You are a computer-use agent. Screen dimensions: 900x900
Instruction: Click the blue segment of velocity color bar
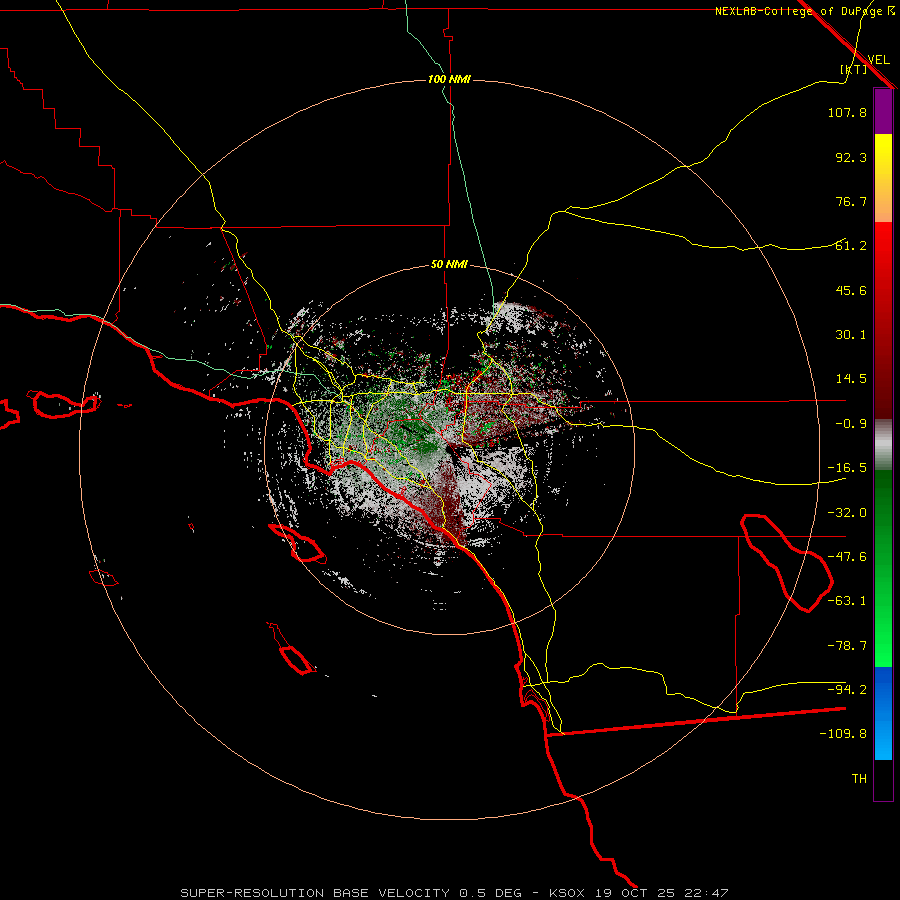(x=883, y=713)
